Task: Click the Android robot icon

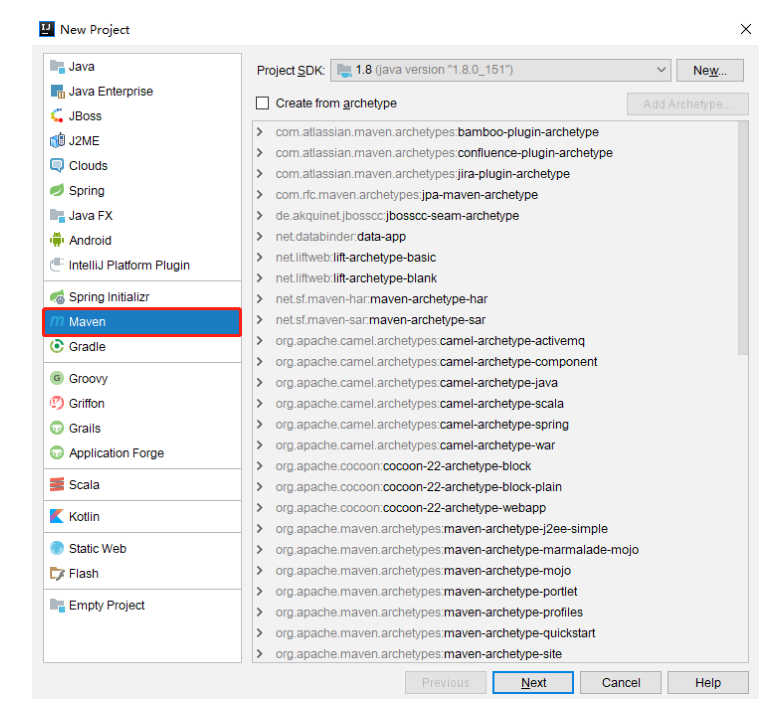Action: click(x=57, y=240)
